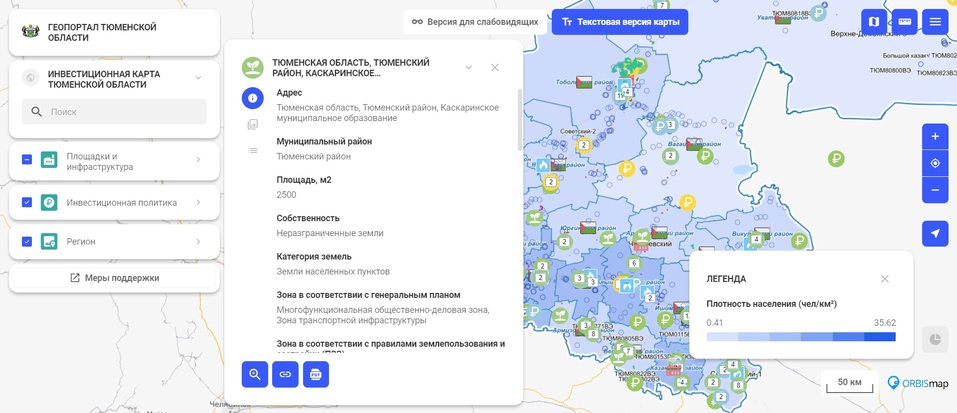This screenshot has width=957, height=413.
Task: Uncheck the Инвестиционная политика checkbox
Action: (x=27, y=203)
